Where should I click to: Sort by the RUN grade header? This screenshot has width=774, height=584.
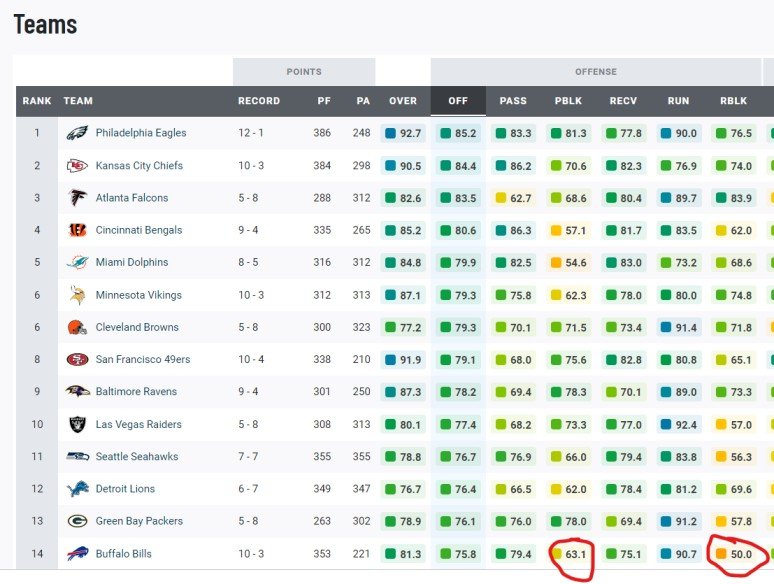point(678,101)
